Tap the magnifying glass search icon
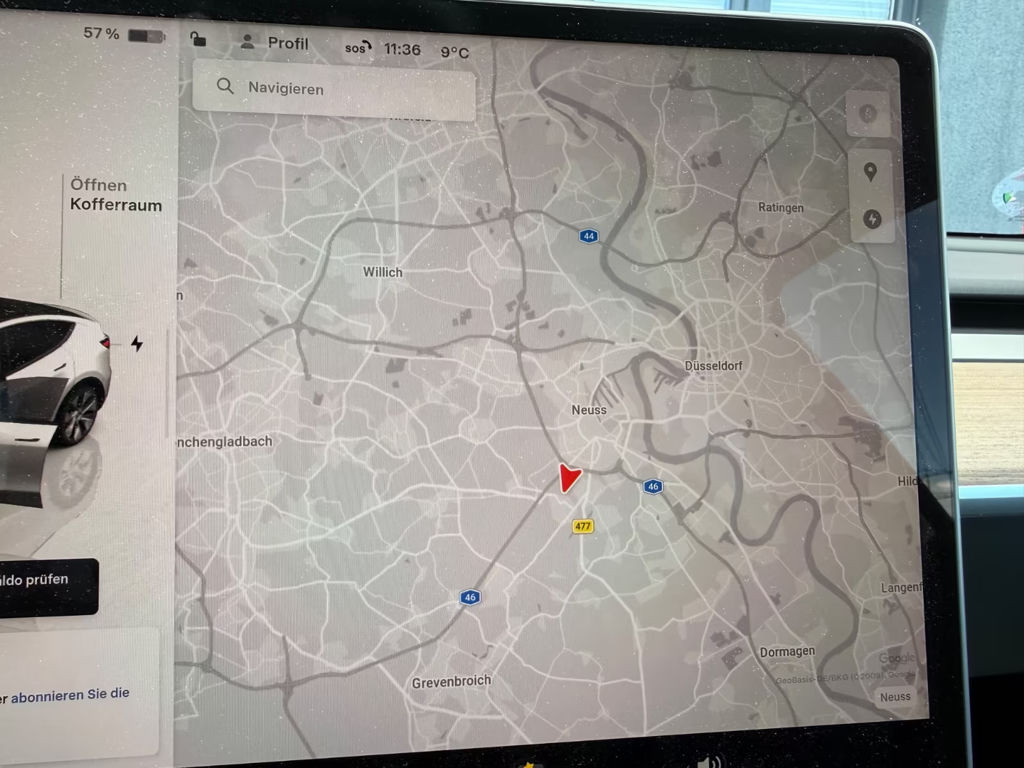The image size is (1024, 768). [x=225, y=87]
